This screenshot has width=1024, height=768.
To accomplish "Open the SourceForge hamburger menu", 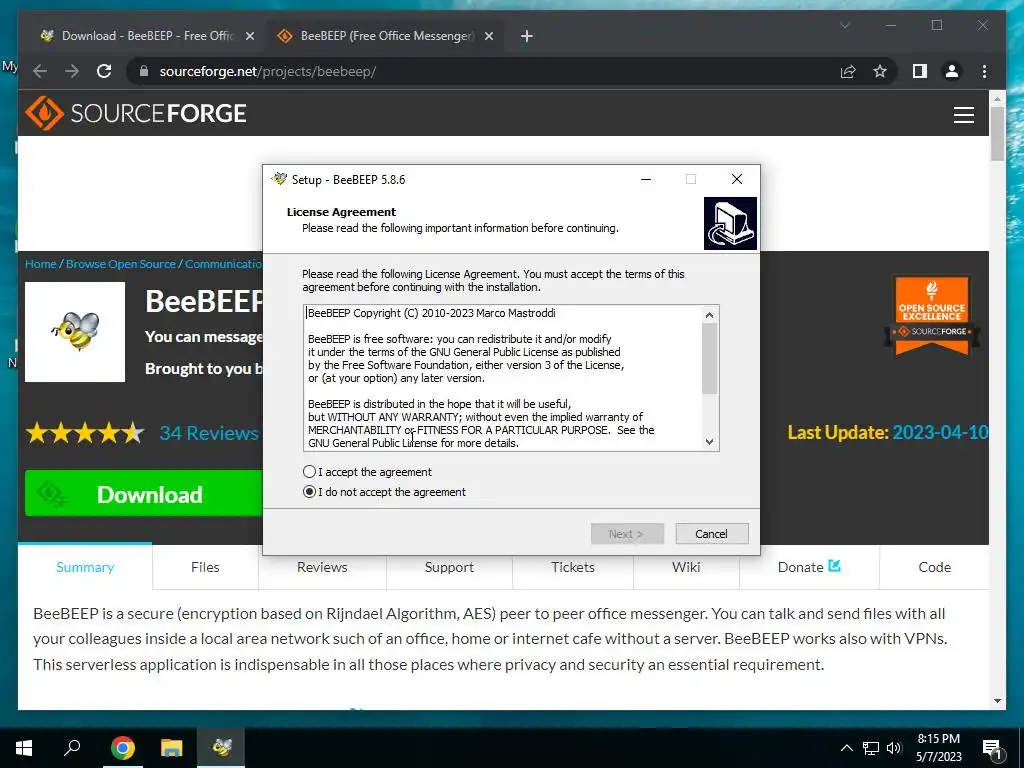I will click(963, 114).
